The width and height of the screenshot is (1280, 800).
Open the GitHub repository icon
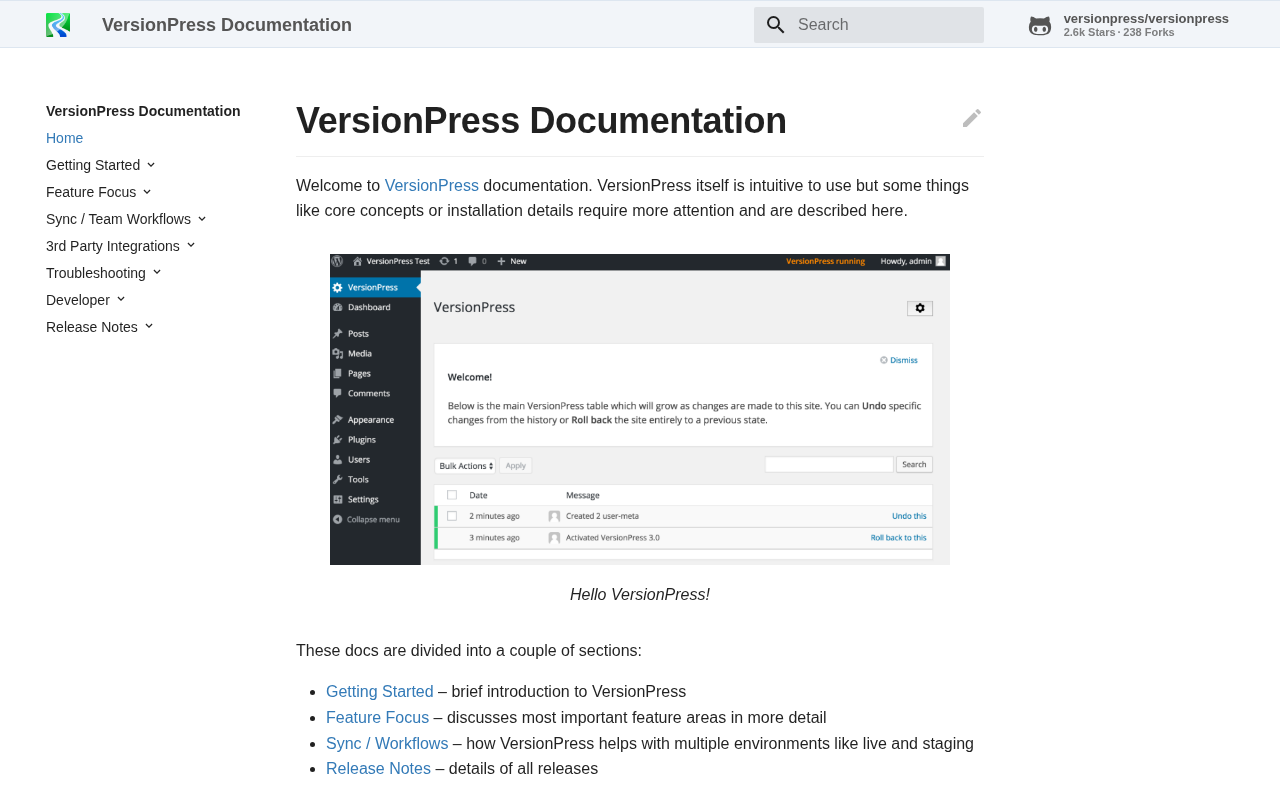point(1040,25)
